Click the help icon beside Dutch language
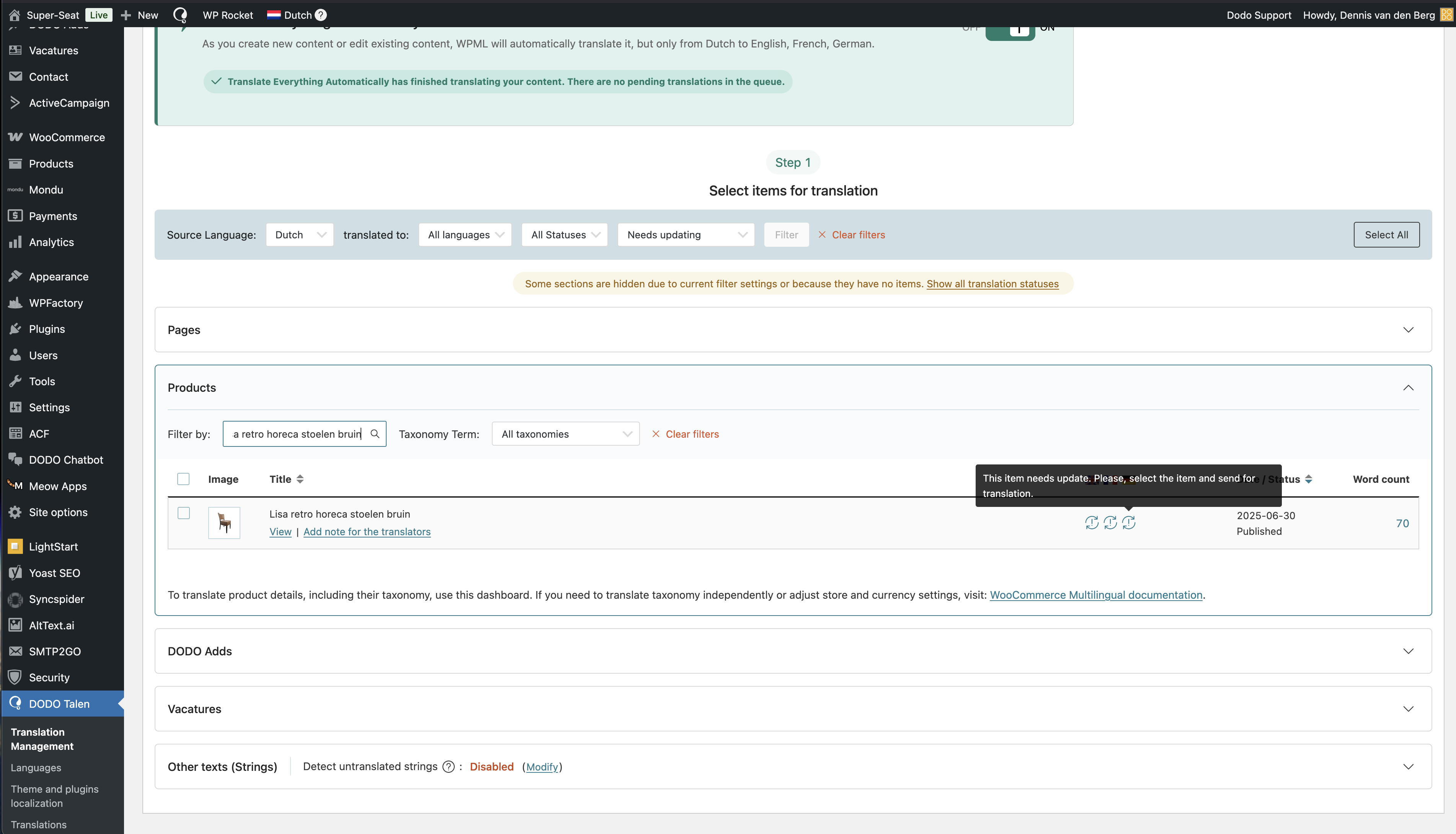Image resolution: width=1456 pixels, height=834 pixels. coord(321,15)
